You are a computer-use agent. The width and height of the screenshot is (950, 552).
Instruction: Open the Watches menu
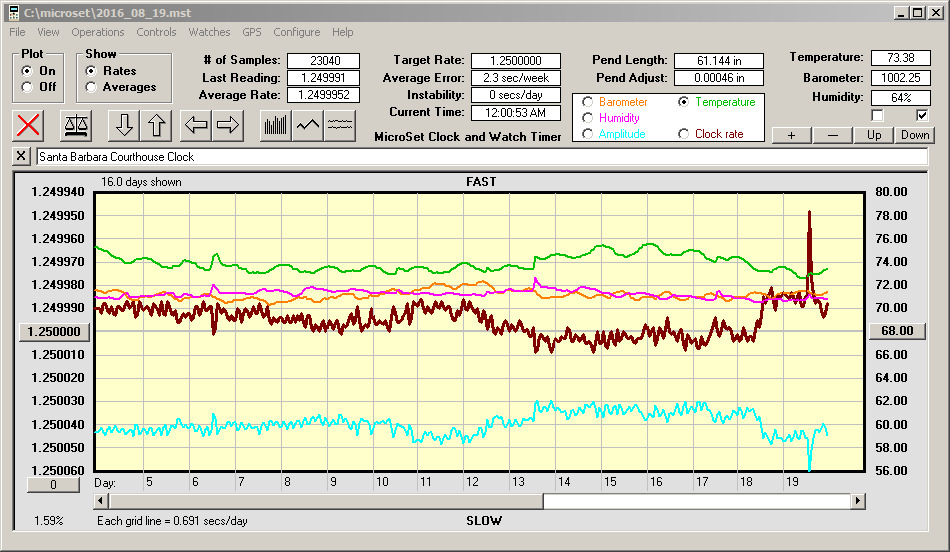coord(209,32)
